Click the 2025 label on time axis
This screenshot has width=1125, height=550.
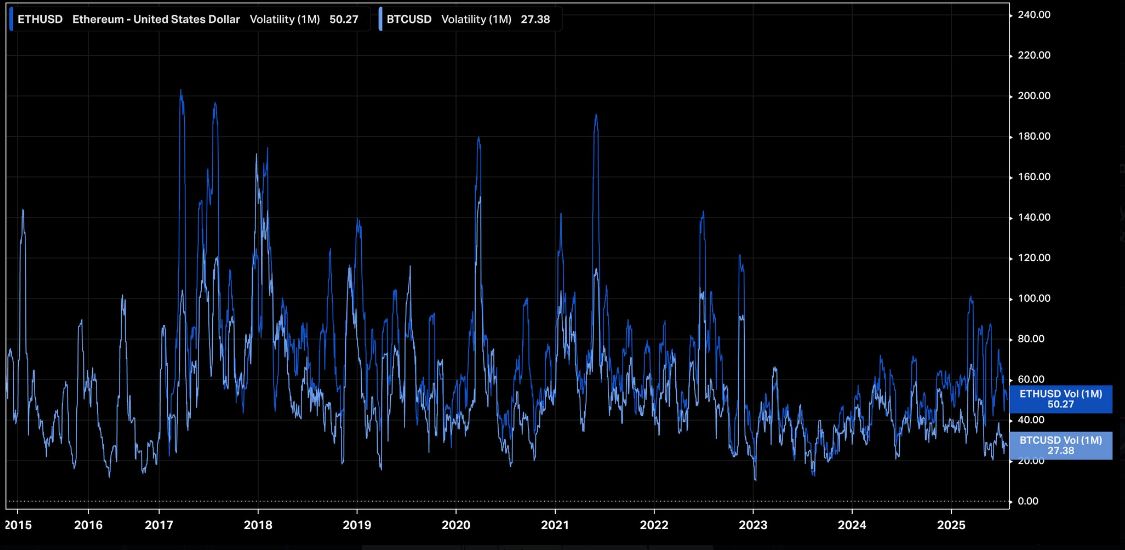point(951,525)
